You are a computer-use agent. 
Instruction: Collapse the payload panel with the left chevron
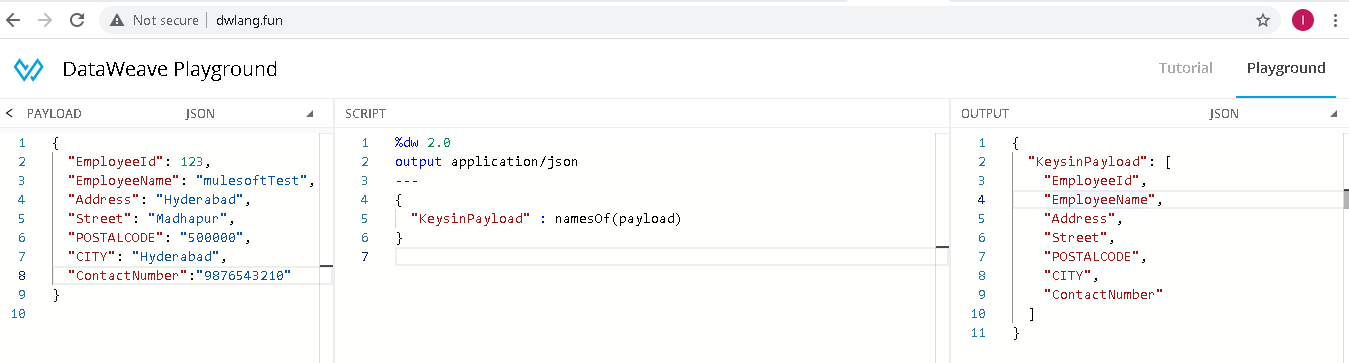[9, 114]
